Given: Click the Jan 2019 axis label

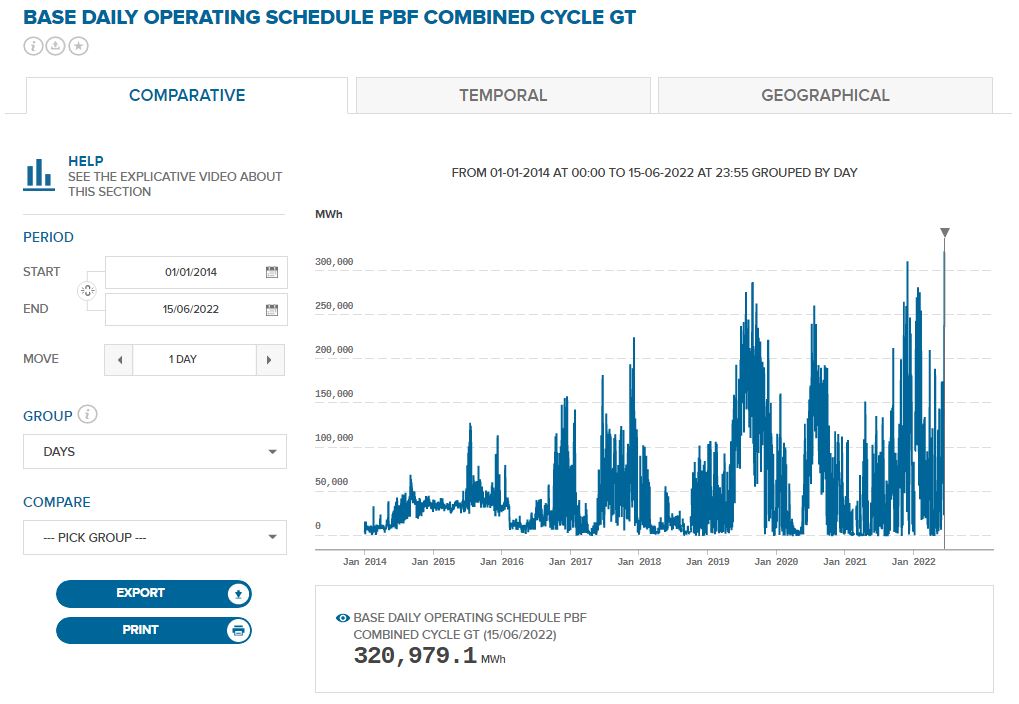Looking at the screenshot, I should click(x=708, y=562).
